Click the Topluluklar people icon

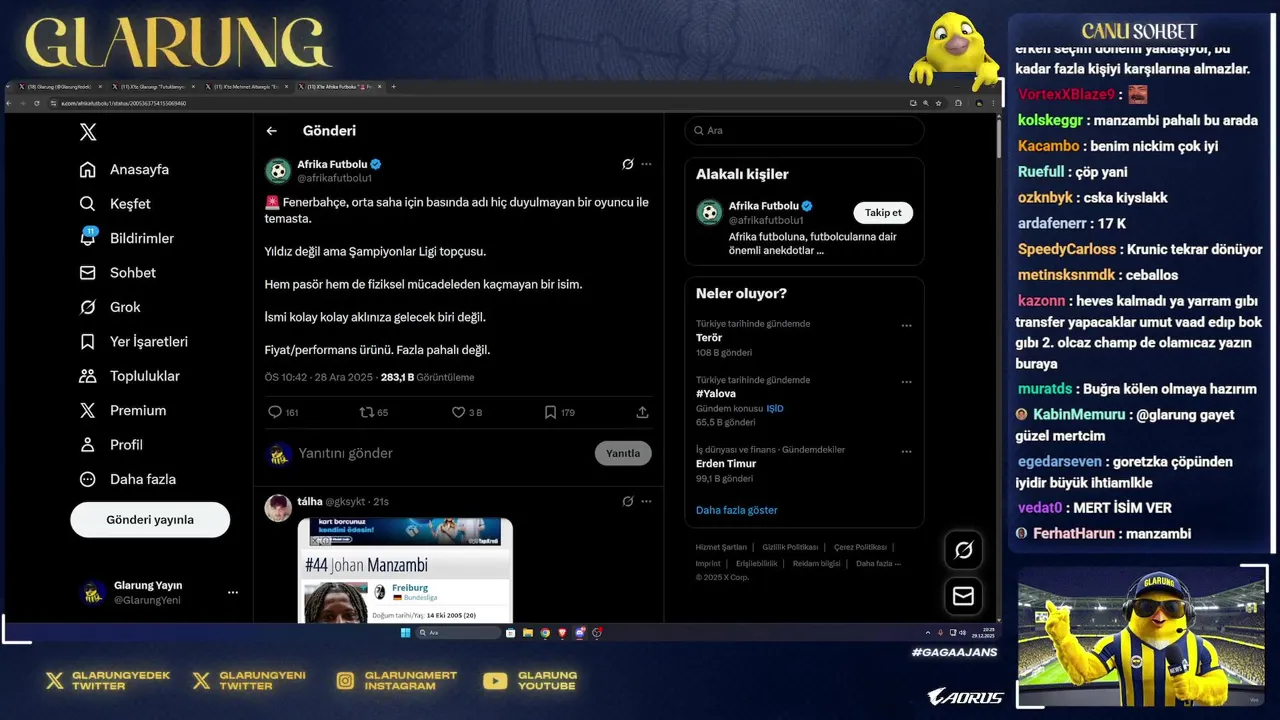88,376
